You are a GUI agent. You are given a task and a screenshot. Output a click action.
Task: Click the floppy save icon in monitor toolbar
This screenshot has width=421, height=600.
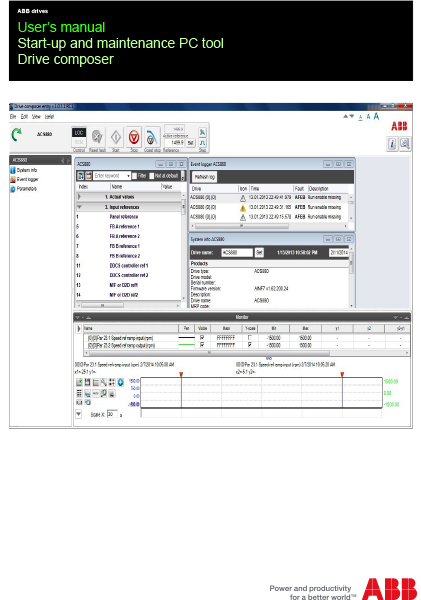point(87,382)
